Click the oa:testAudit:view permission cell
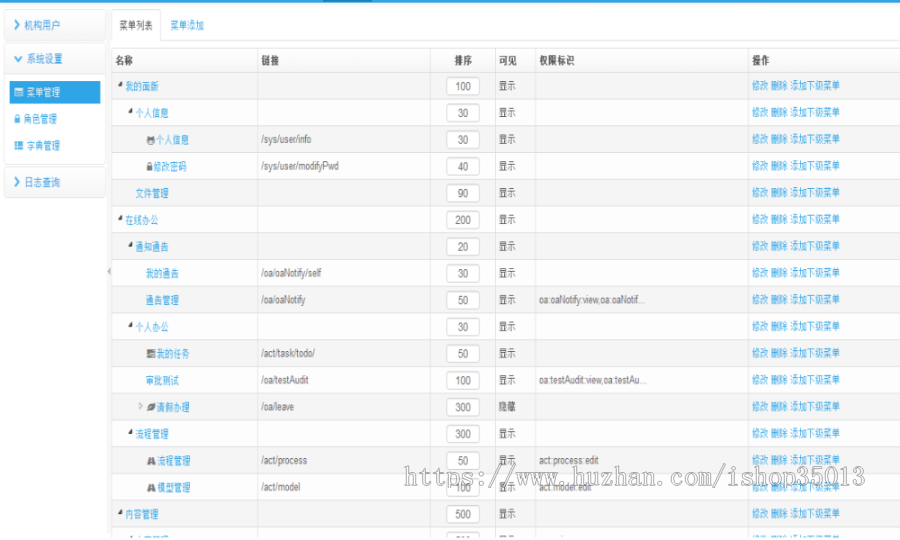The height and width of the screenshot is (540, 900). (592, 380)
